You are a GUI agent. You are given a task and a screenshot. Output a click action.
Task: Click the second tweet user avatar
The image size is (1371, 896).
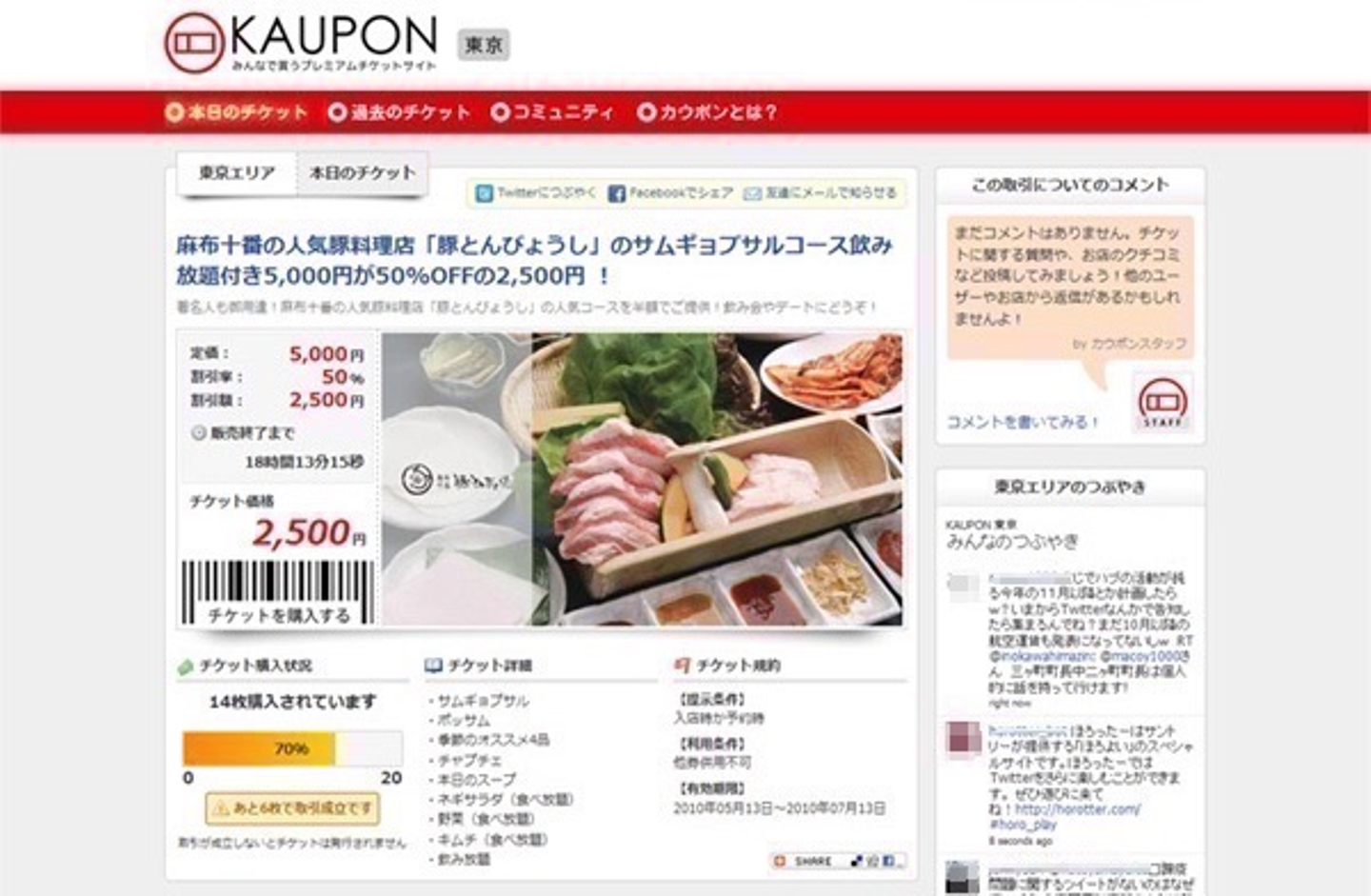click(964, 739)
